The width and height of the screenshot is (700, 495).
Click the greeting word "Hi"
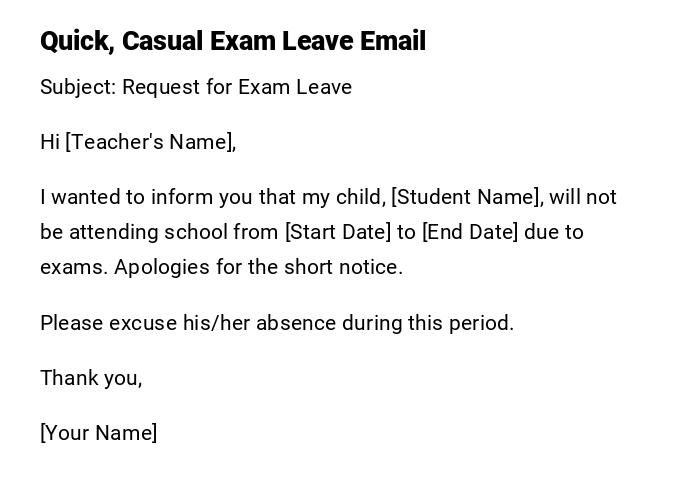click(50, 142)
